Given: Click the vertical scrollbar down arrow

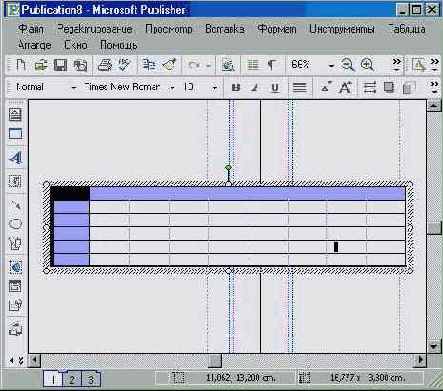Looking at the screenshot, I should coord(434,346).
